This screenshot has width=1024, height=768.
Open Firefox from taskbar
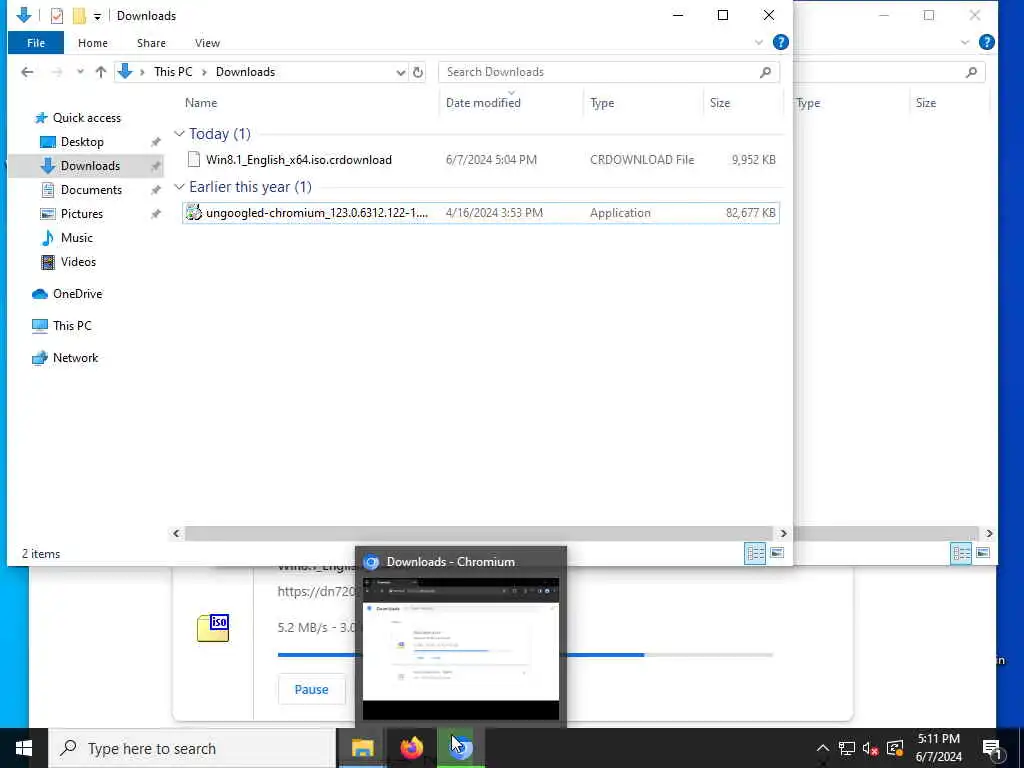pos(411,748)
